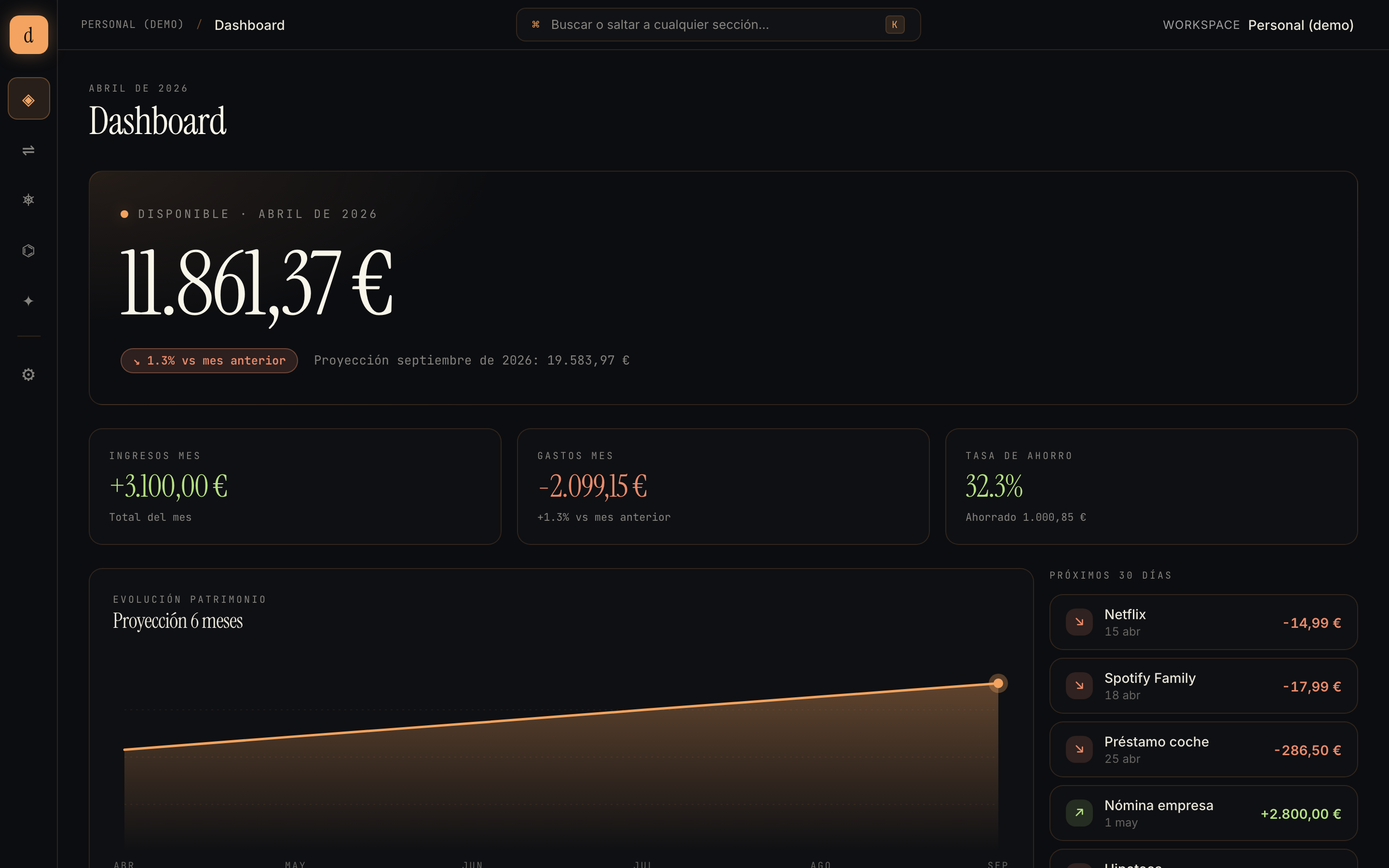The height and width of the screenshot is (868, 1389).
Task: Click the K shortcut badge in the search bar
Action: click(894, 25)
